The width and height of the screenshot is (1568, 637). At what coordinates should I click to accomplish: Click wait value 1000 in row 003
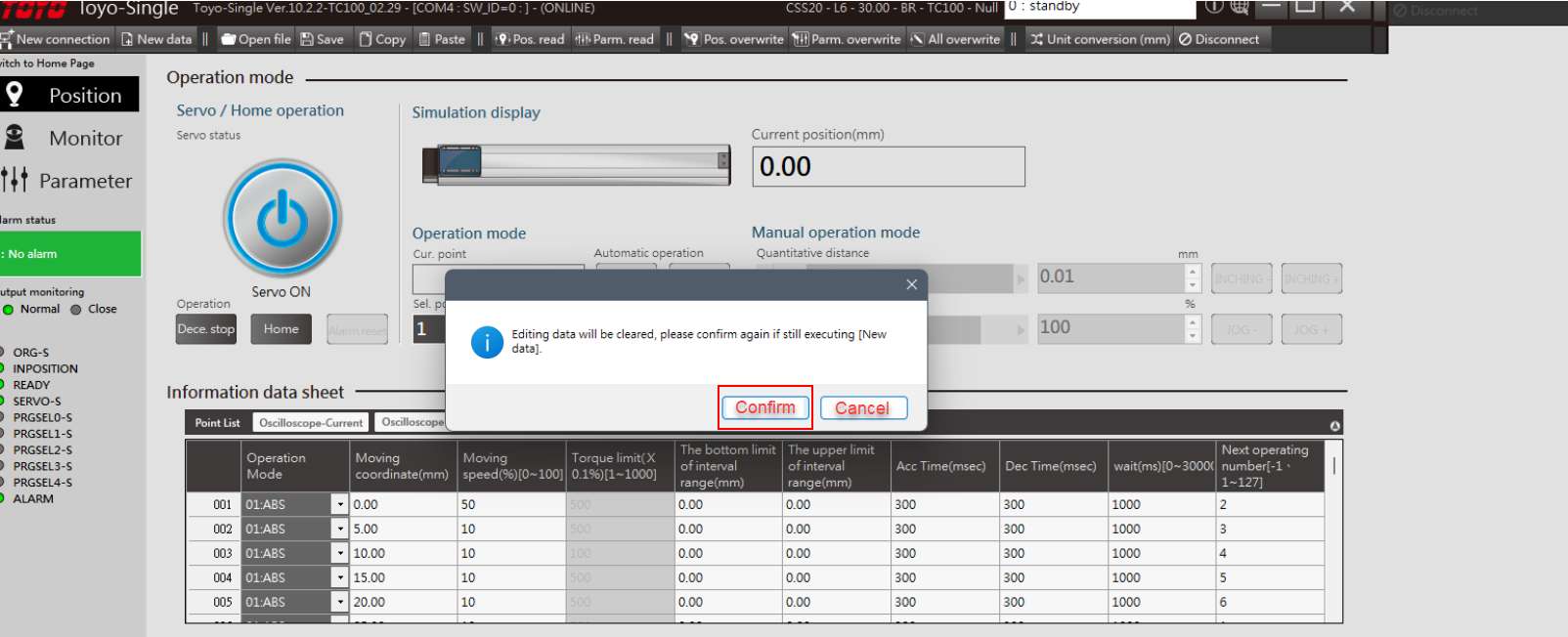point(1162,553)
